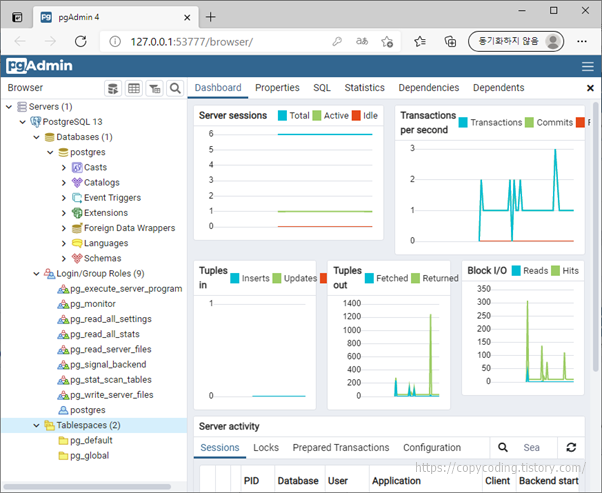602x493 pixels.
Task: Click the Login/Group Roles icon
Action: click(x=50, y=273)
